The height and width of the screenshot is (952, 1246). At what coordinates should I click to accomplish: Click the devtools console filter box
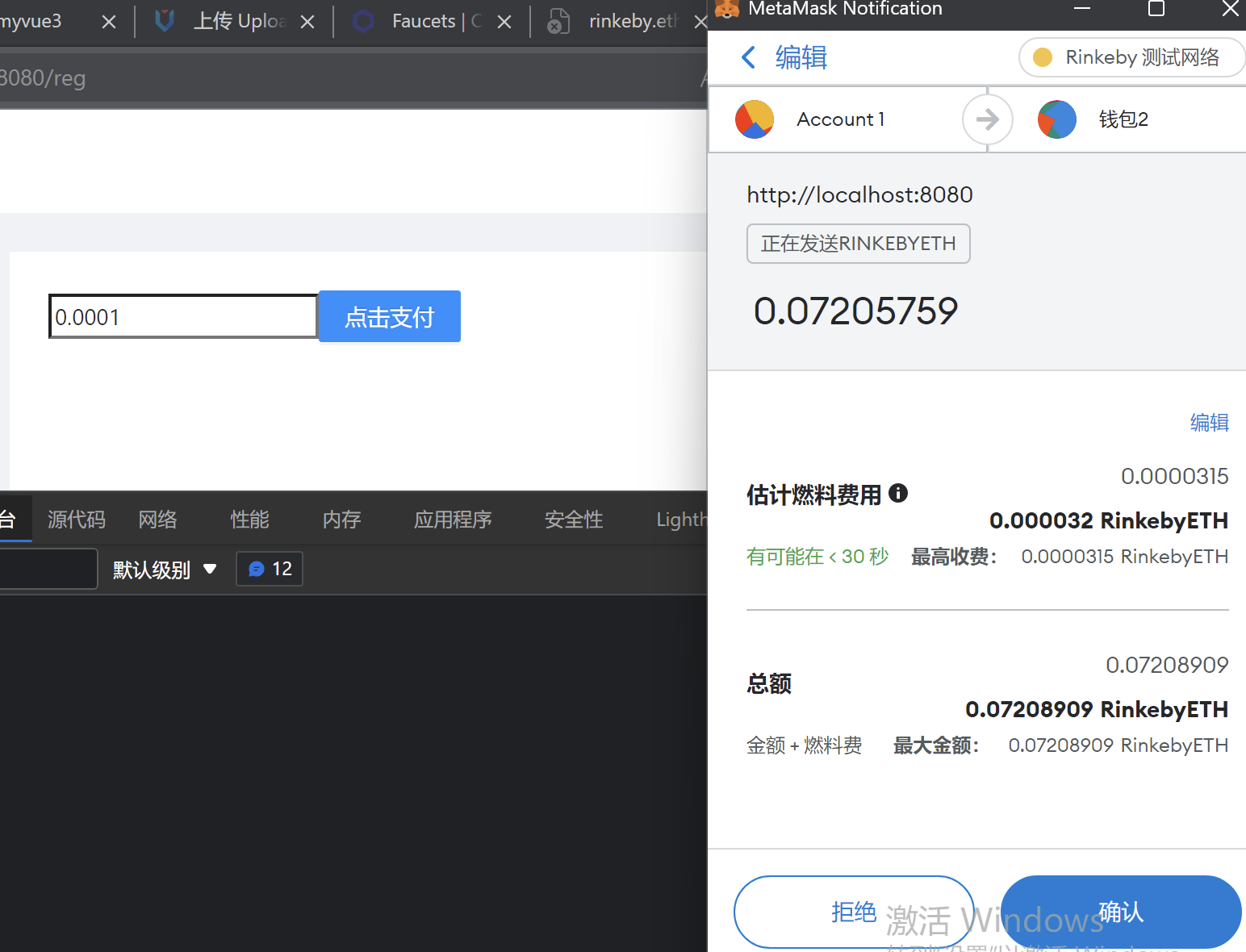[x=48, y=569]
